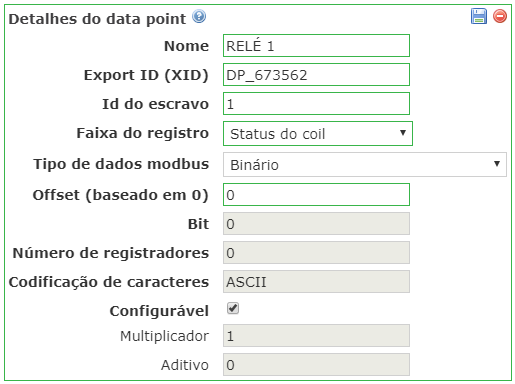Toggle the Configurável checkbox

click(x=233, y=308)
